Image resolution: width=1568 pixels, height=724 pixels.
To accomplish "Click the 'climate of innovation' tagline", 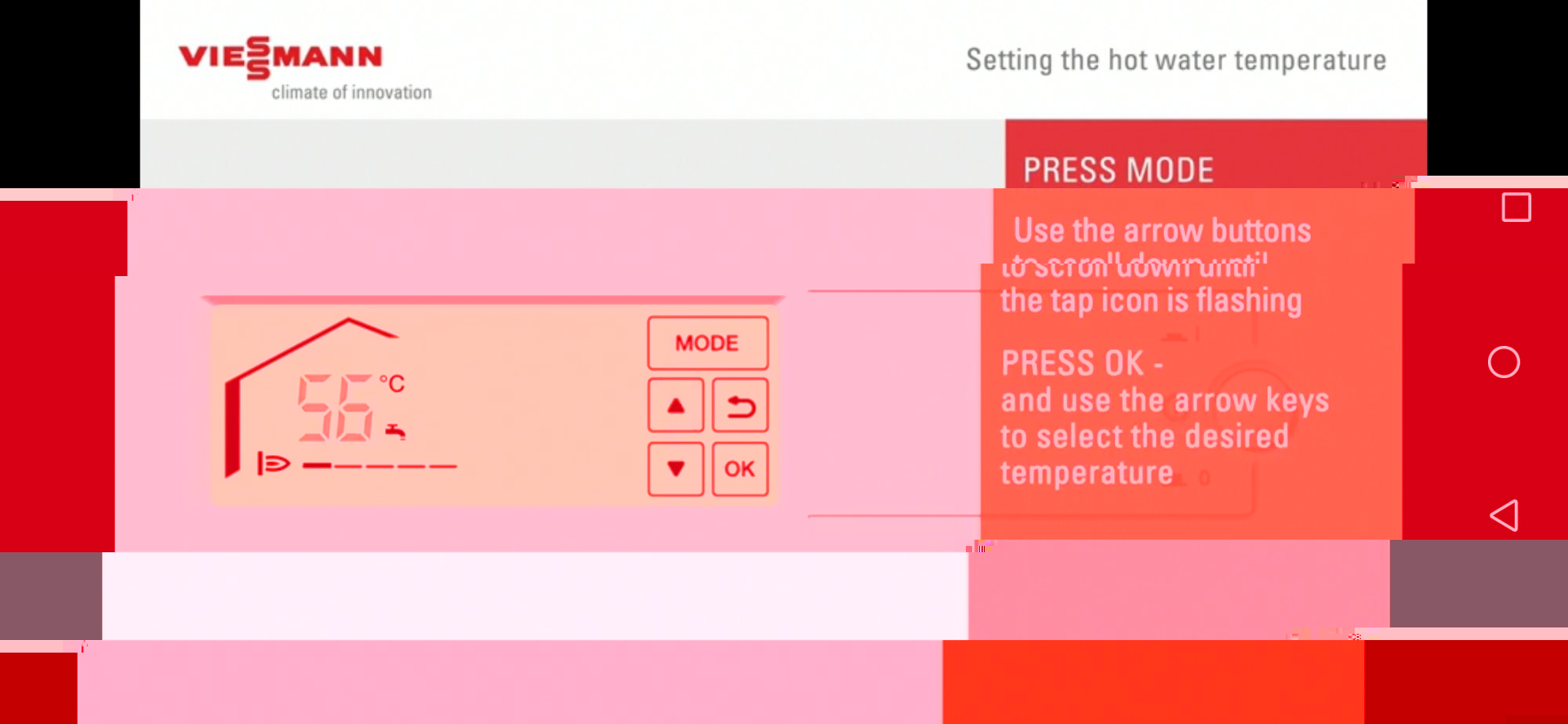I will tap(351, 93).
